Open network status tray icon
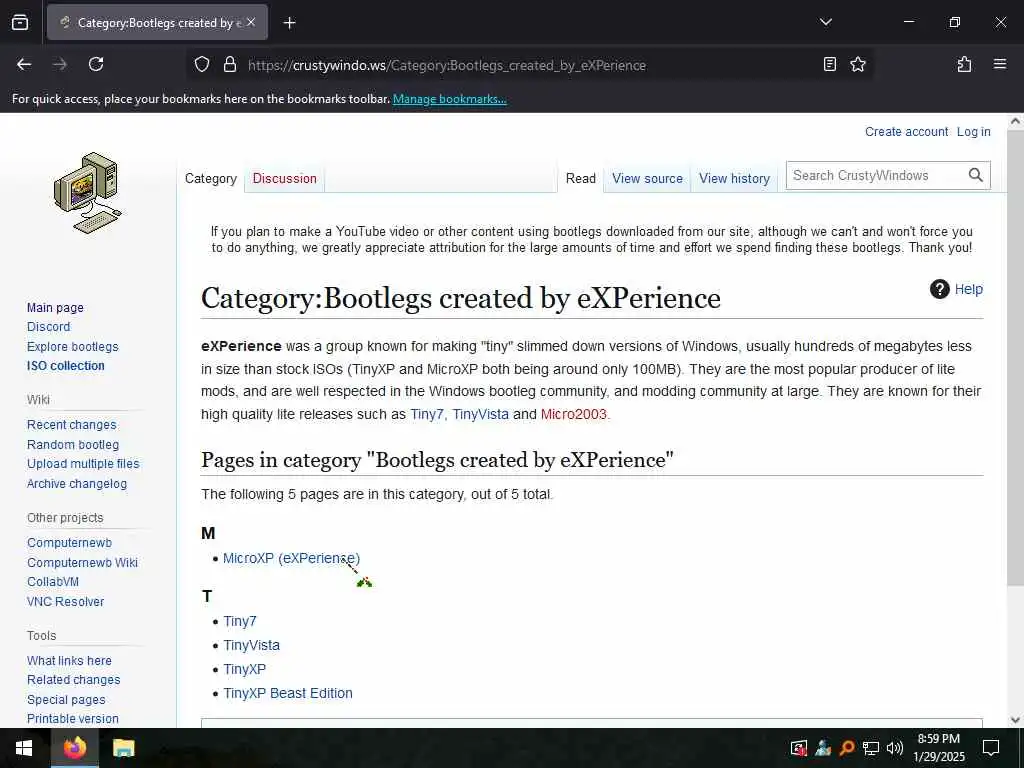The image size is (1024, 768). tap(871, 748)
